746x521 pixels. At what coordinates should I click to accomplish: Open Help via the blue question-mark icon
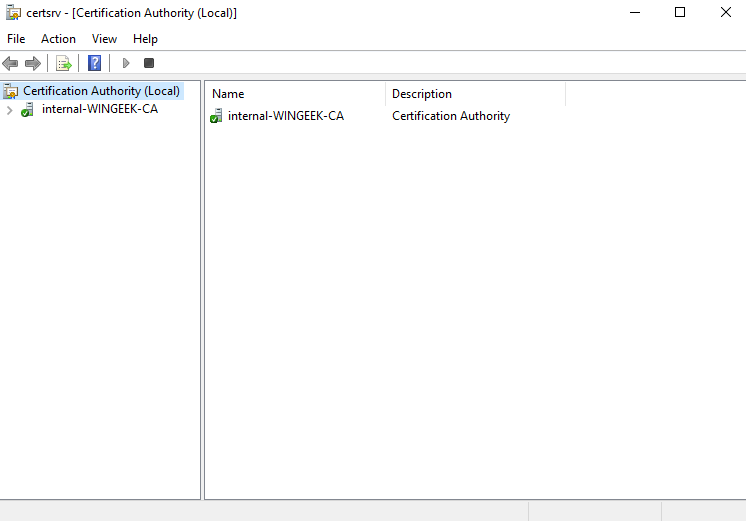point(94,63)
